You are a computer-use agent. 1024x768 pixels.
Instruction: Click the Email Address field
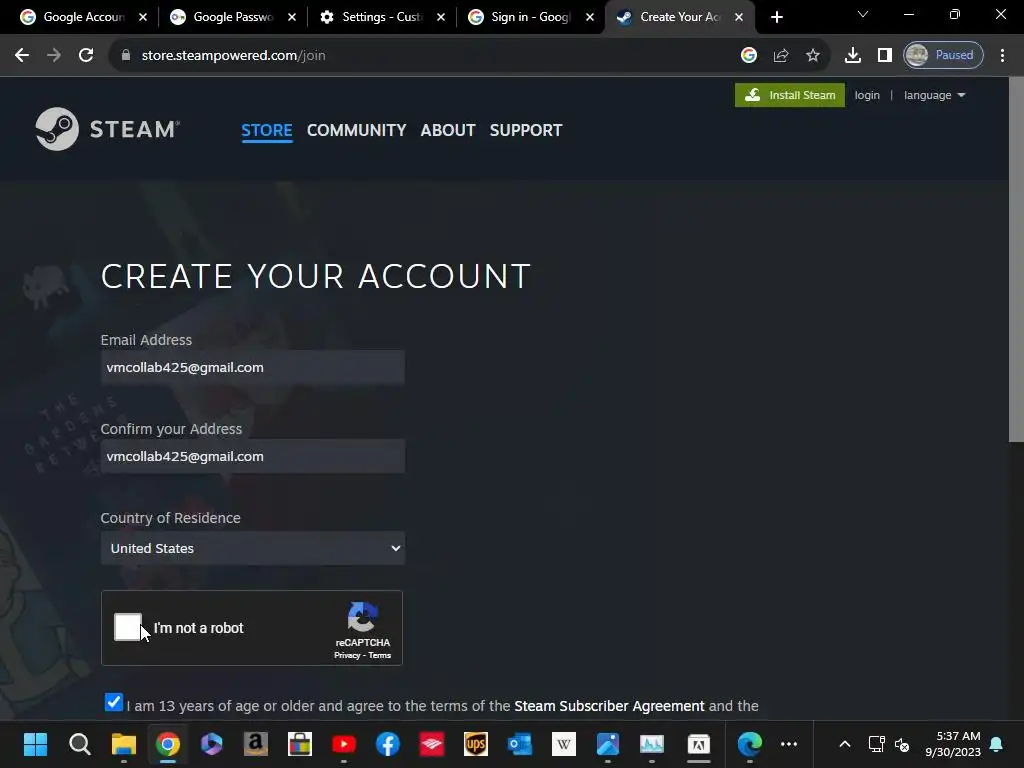tap(253, 367)
